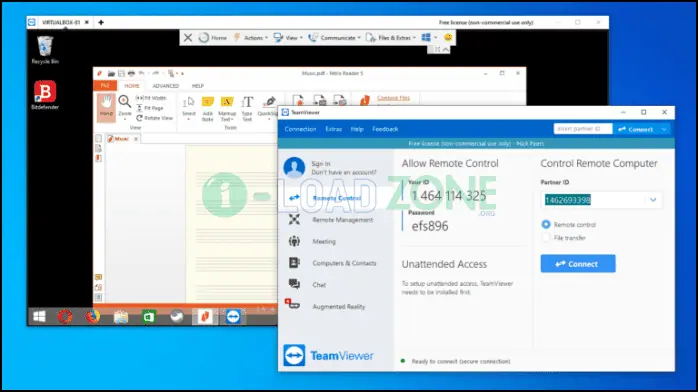Select the File transfer radio button
The image size is (698, 392).
546,238
